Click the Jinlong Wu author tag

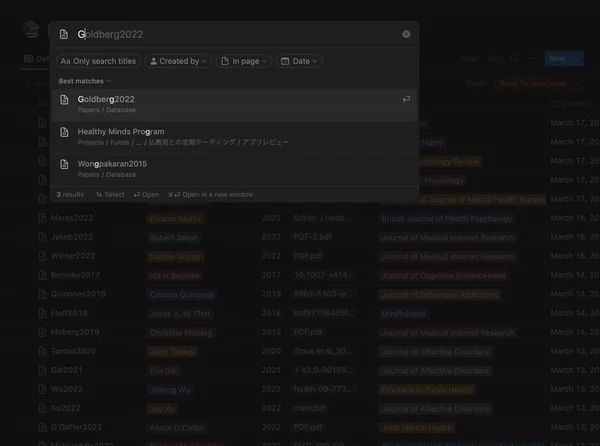pos(170,390)
